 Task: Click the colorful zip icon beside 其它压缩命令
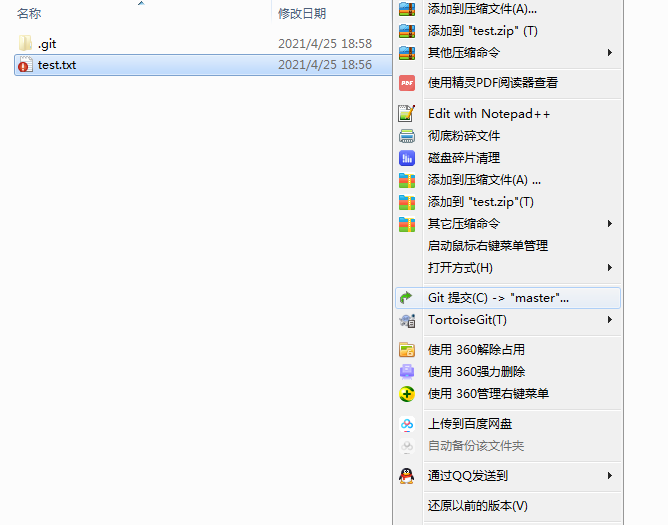point(407,224)
